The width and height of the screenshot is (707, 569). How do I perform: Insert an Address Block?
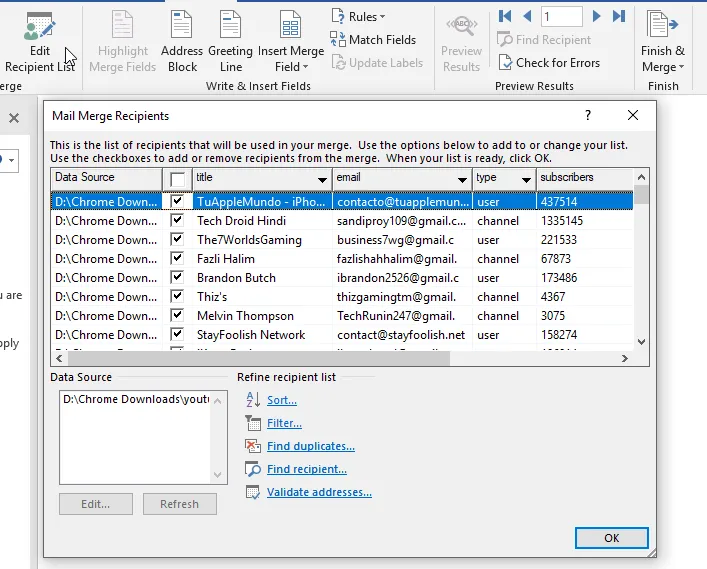point(182,43)
